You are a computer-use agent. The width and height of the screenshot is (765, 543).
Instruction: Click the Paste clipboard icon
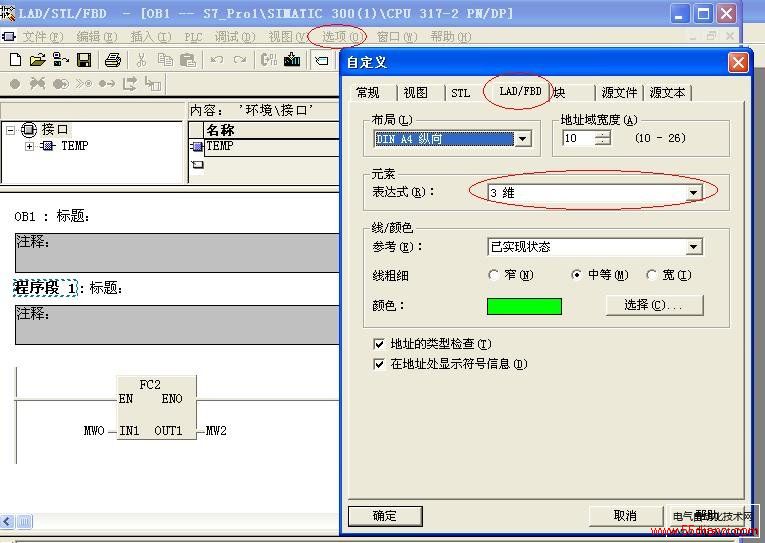(x=188, y=60)
